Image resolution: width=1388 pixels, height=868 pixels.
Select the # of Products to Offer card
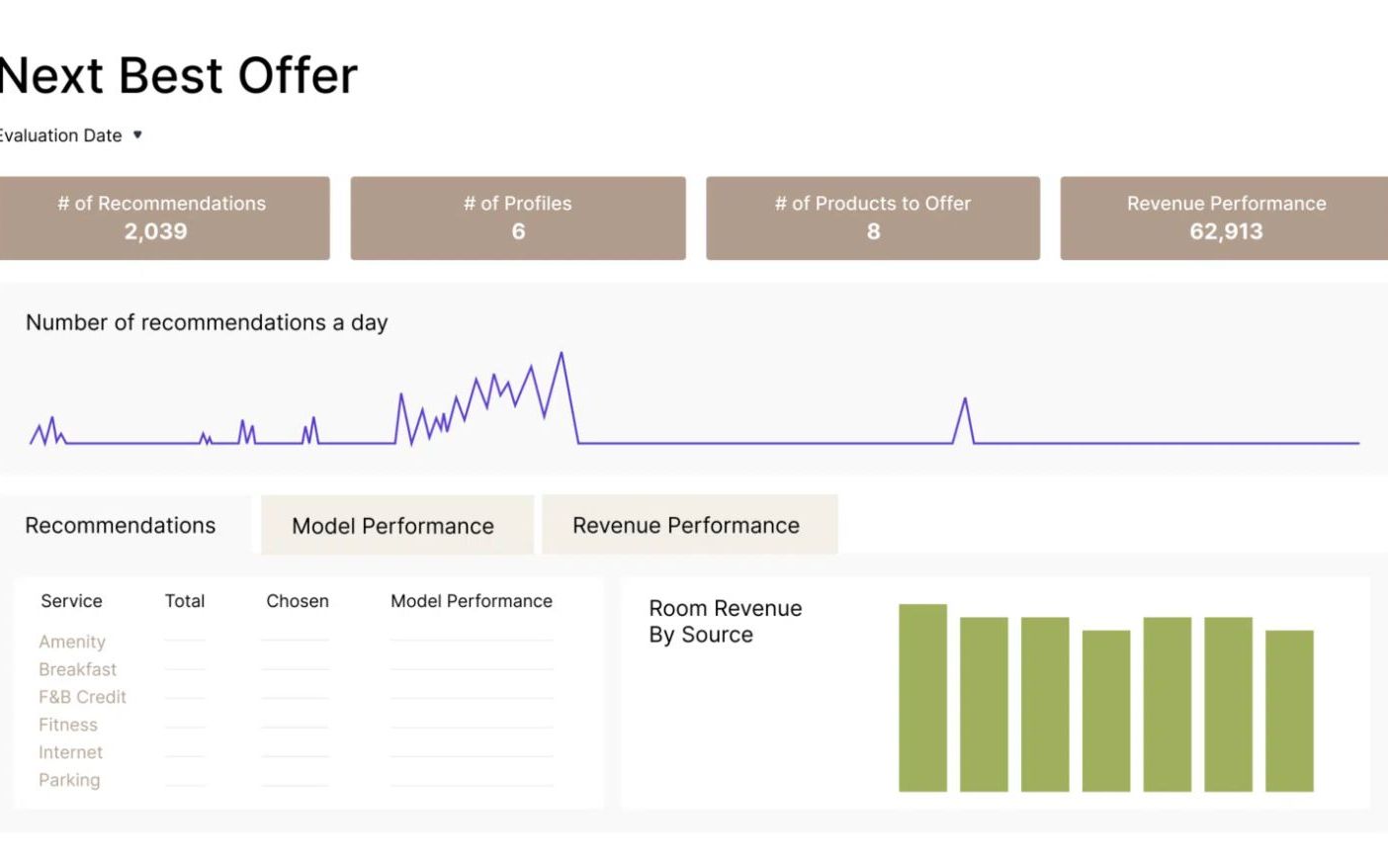coord(873,217)
